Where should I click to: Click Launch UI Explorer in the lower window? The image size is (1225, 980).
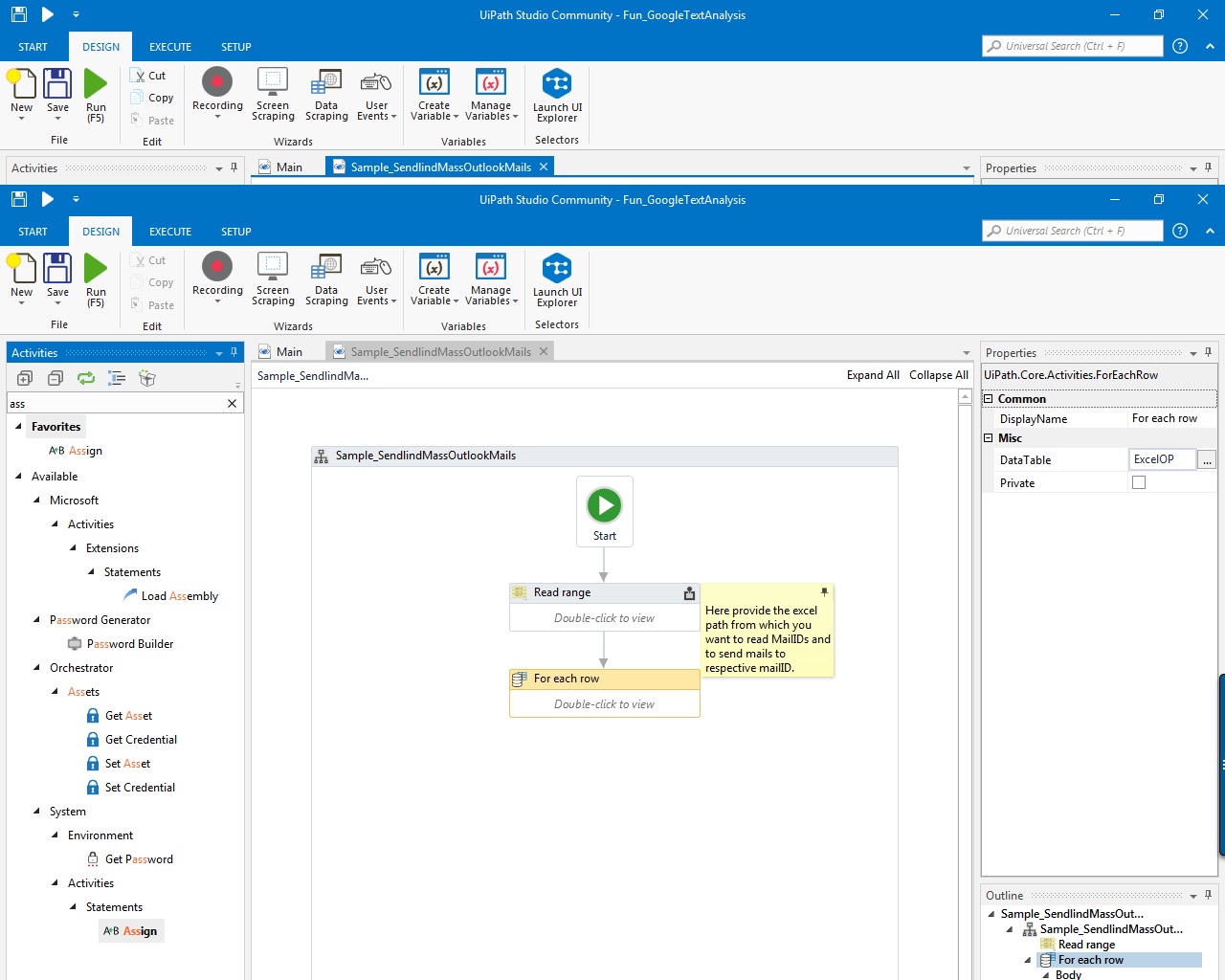click(x=557, y=279)
